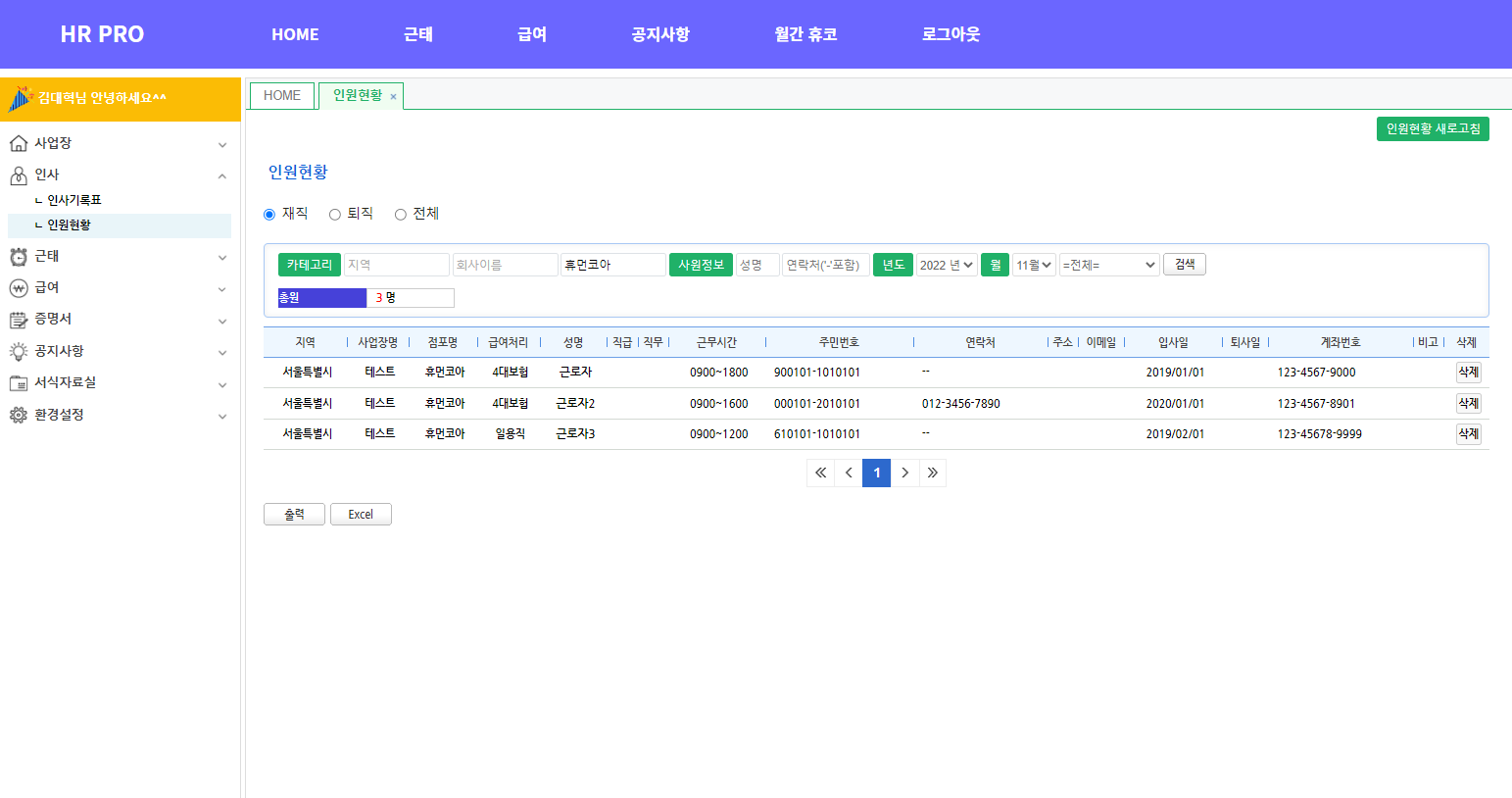Click the 공지사항 lightbulb icon in sidebar
This screenshot has height=798, width=1512.
pos(18,352)
